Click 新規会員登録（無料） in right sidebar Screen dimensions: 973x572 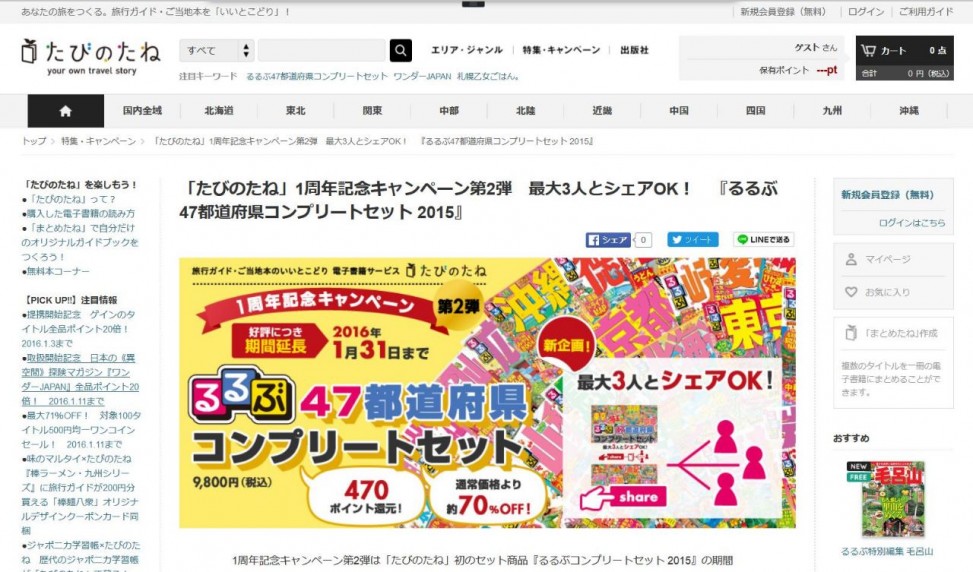coord(887,195)
